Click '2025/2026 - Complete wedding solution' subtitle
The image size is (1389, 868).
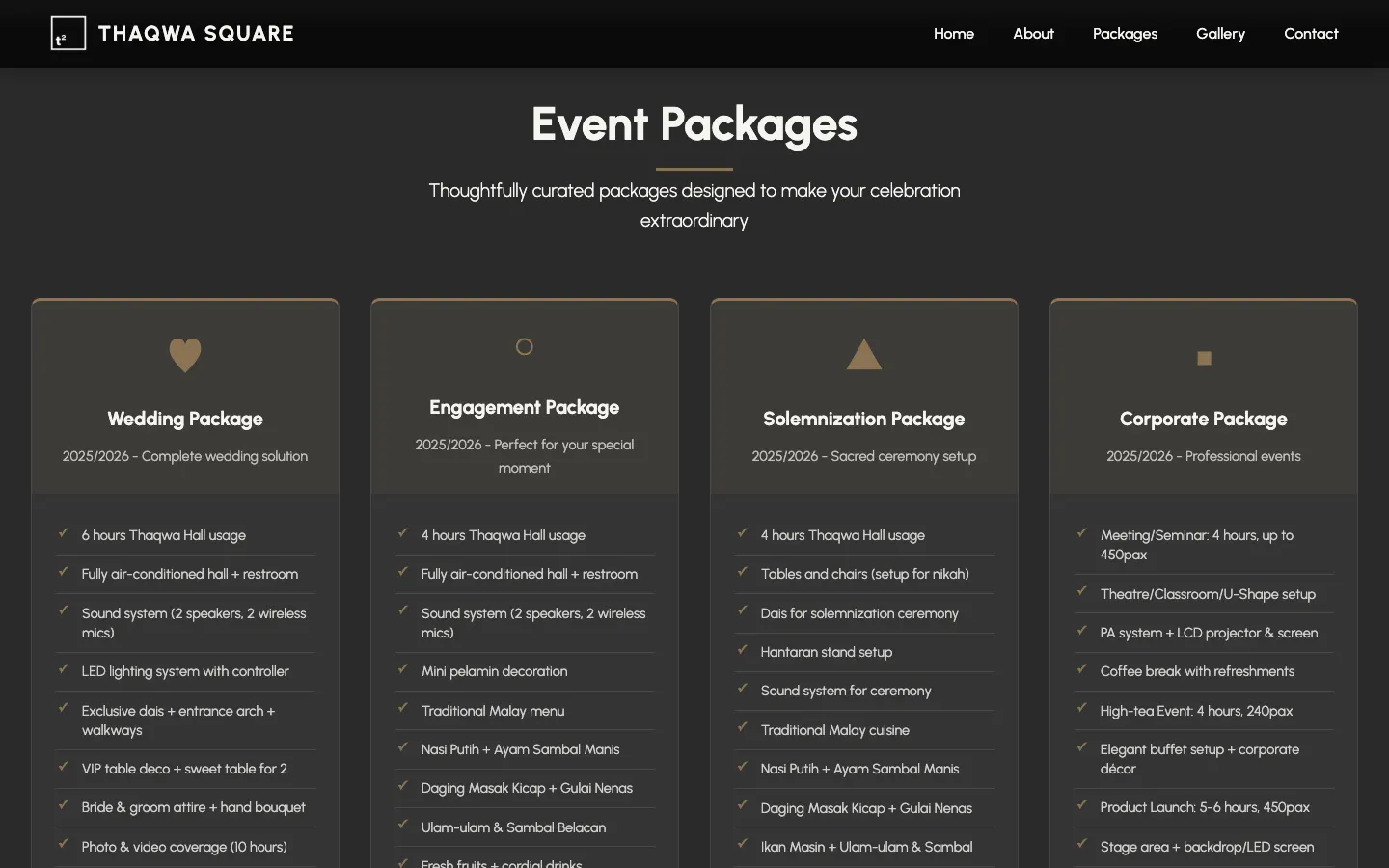pos(185,456)
